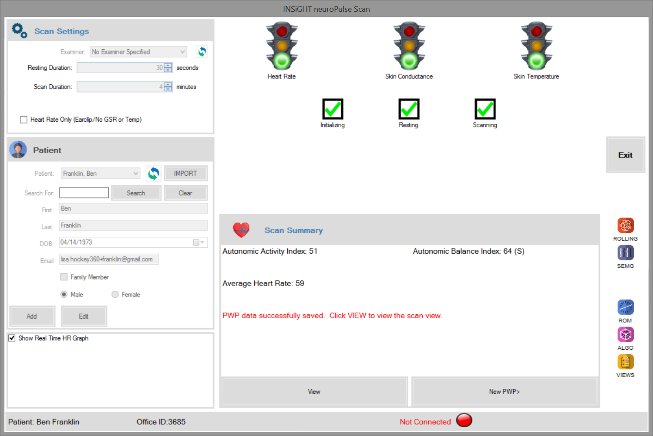This screenshot has width=653, height=436.
Task: Refresh the examiner list icon
Action: point(202,52)
